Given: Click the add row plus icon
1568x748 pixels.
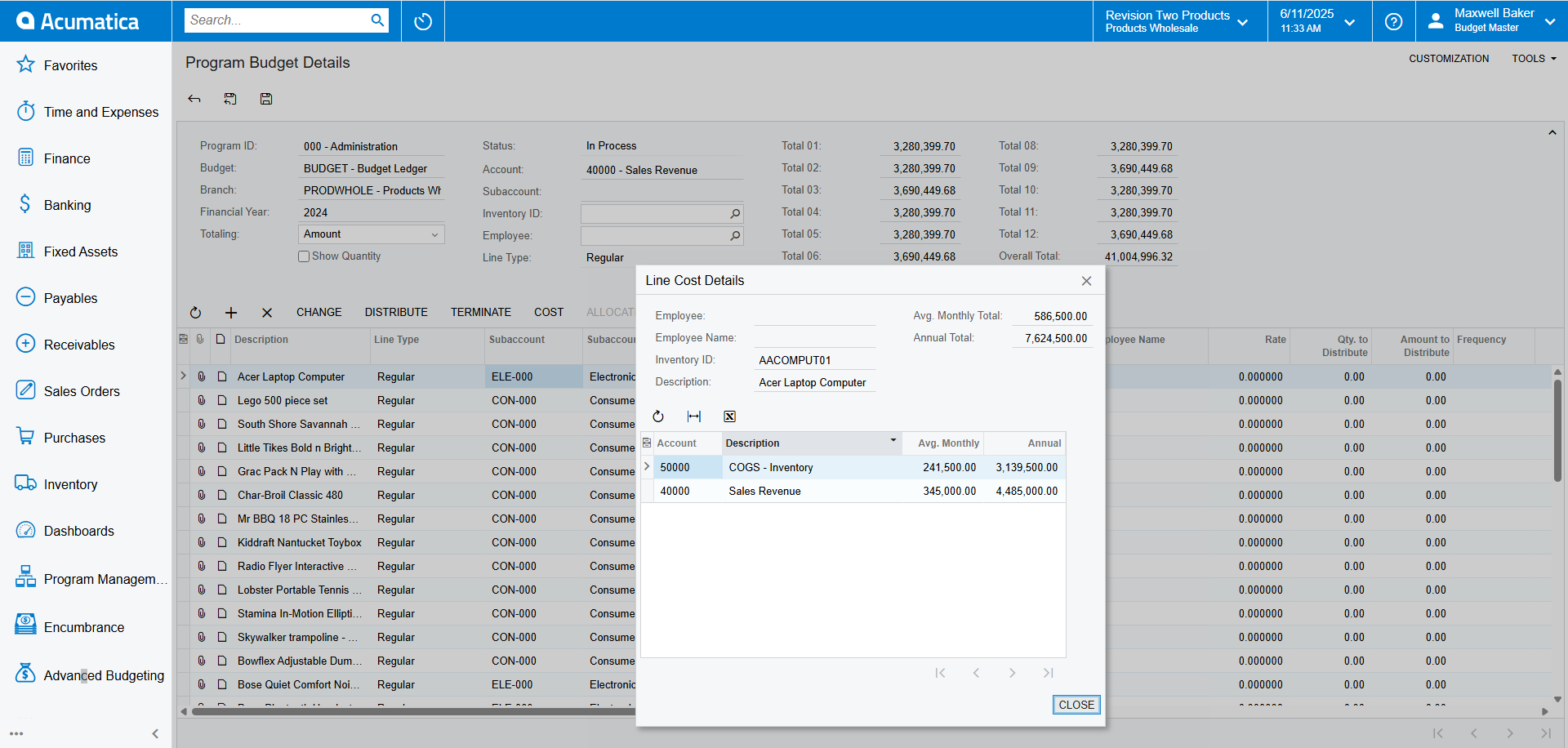Looking at the screenshot, I should coord(231,313).
